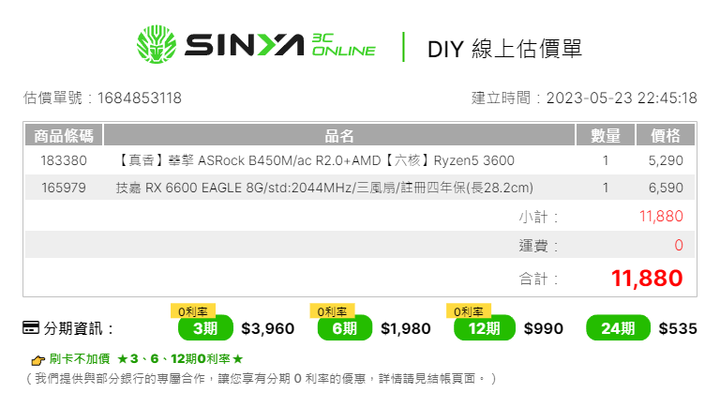Image resolution: width=720 pixels, height=408 pixels.
Task: Click the 0利率 yellow tag above 6期
Action: (x=332, y=312)
